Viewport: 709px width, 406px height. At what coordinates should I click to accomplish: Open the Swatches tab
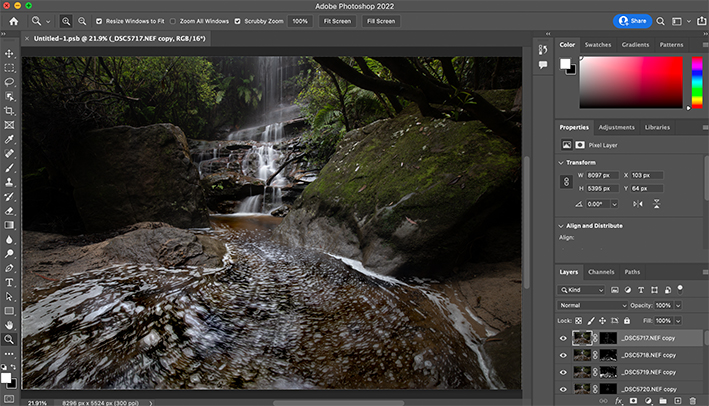click(x=598, y=45)
